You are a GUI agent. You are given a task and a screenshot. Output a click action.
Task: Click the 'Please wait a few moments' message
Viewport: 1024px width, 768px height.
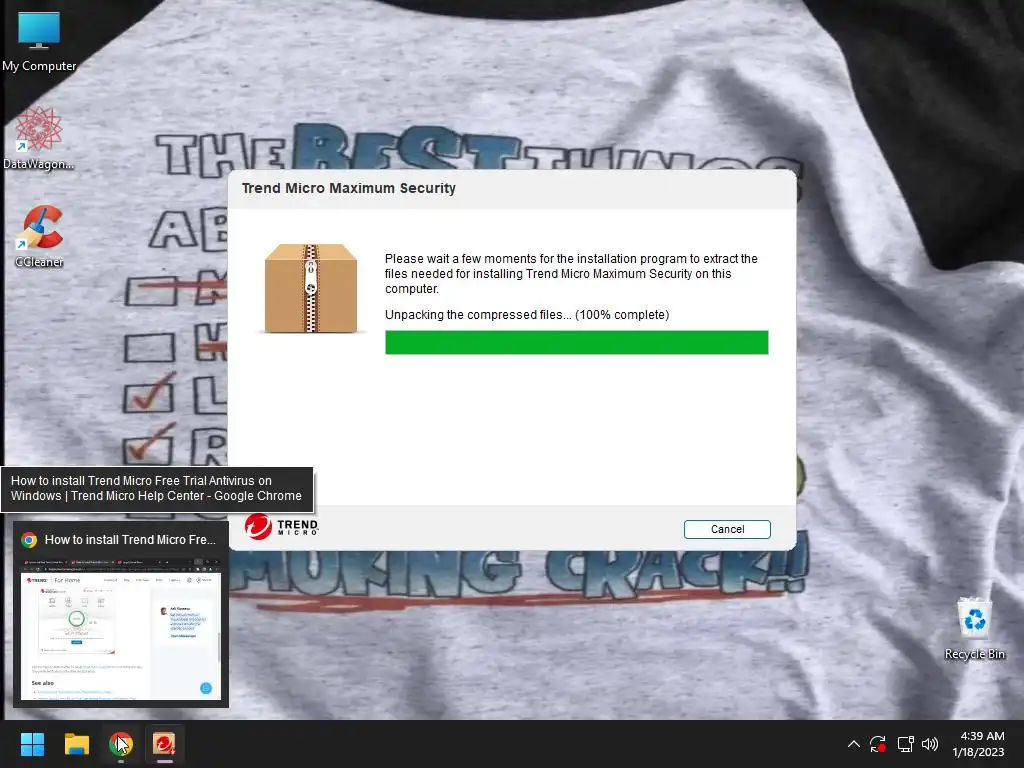(571, 274)
